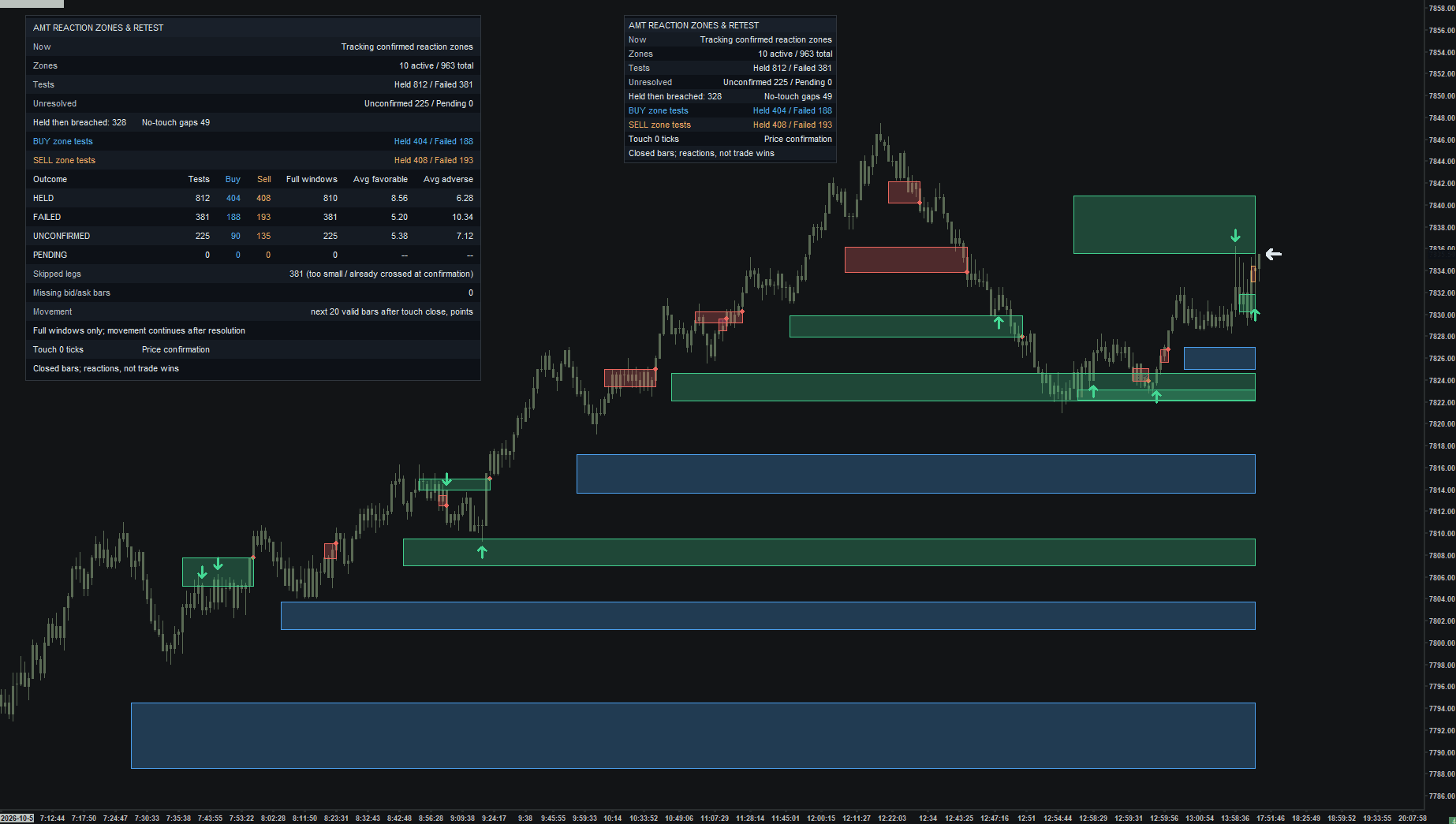Click the red sell zone just below the price peak

pyautogui.click(x=904, y=192)
